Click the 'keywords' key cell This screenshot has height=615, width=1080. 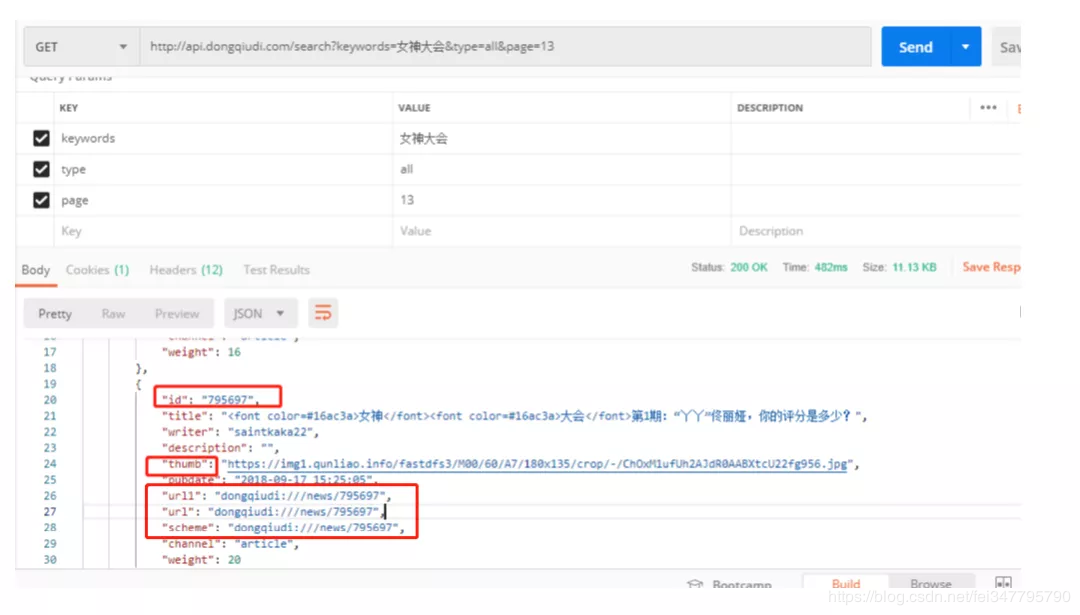click(x=223, y=138)
